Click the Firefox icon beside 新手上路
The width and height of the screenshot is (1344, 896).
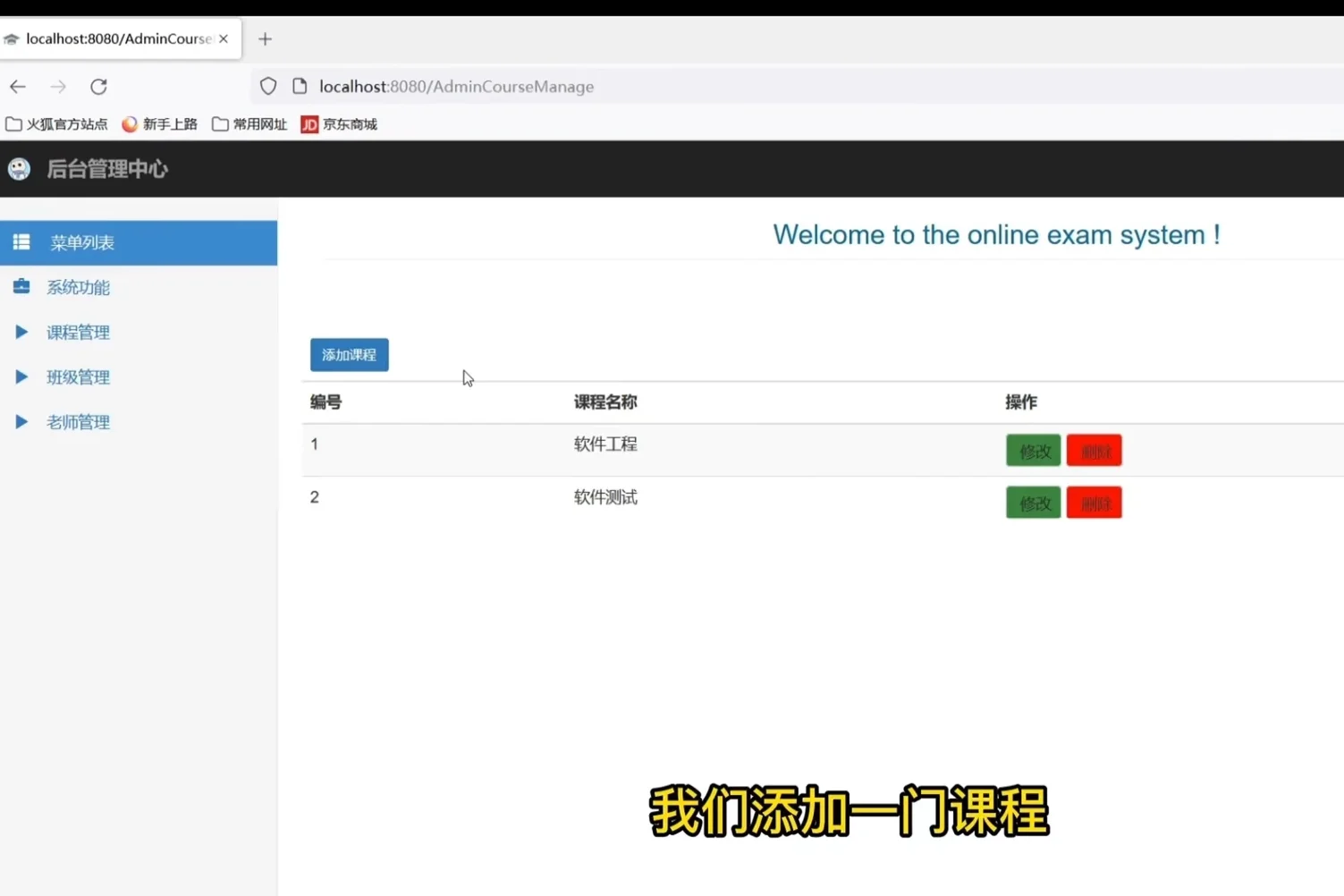129,124
